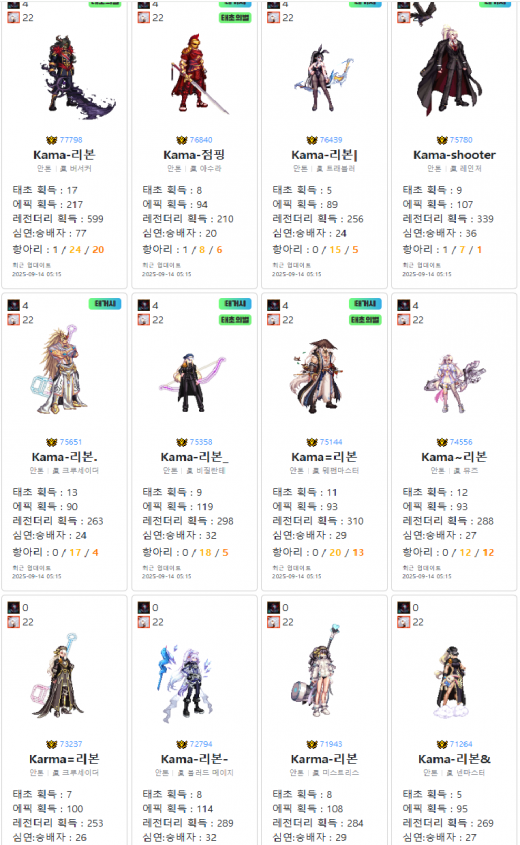
Task: Click the 태초의별 badge on Kama=리본 card
Action: tap(365, 320)
